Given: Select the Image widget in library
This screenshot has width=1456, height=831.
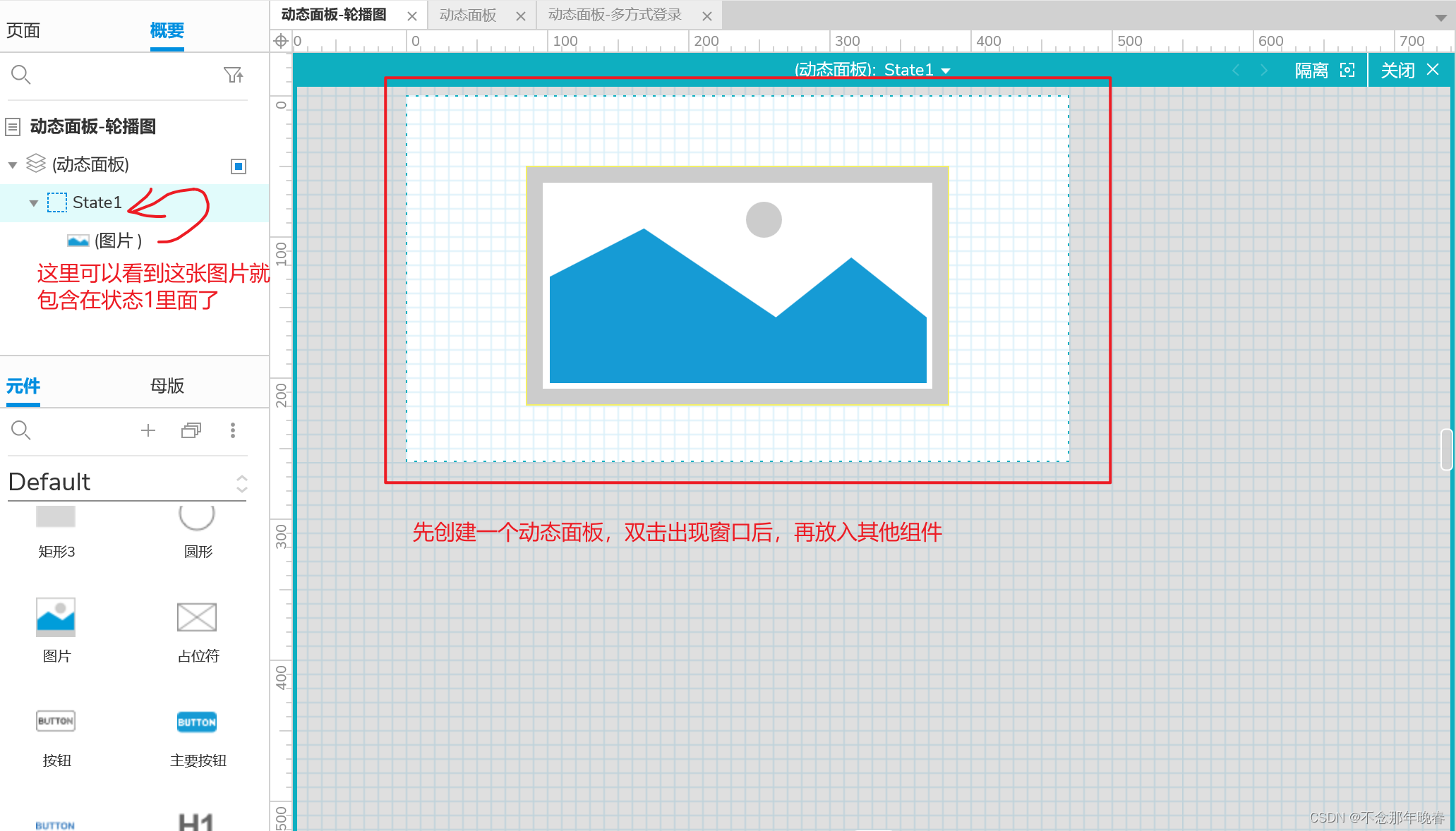Looking at the screenshot, I should coord(56,617).
